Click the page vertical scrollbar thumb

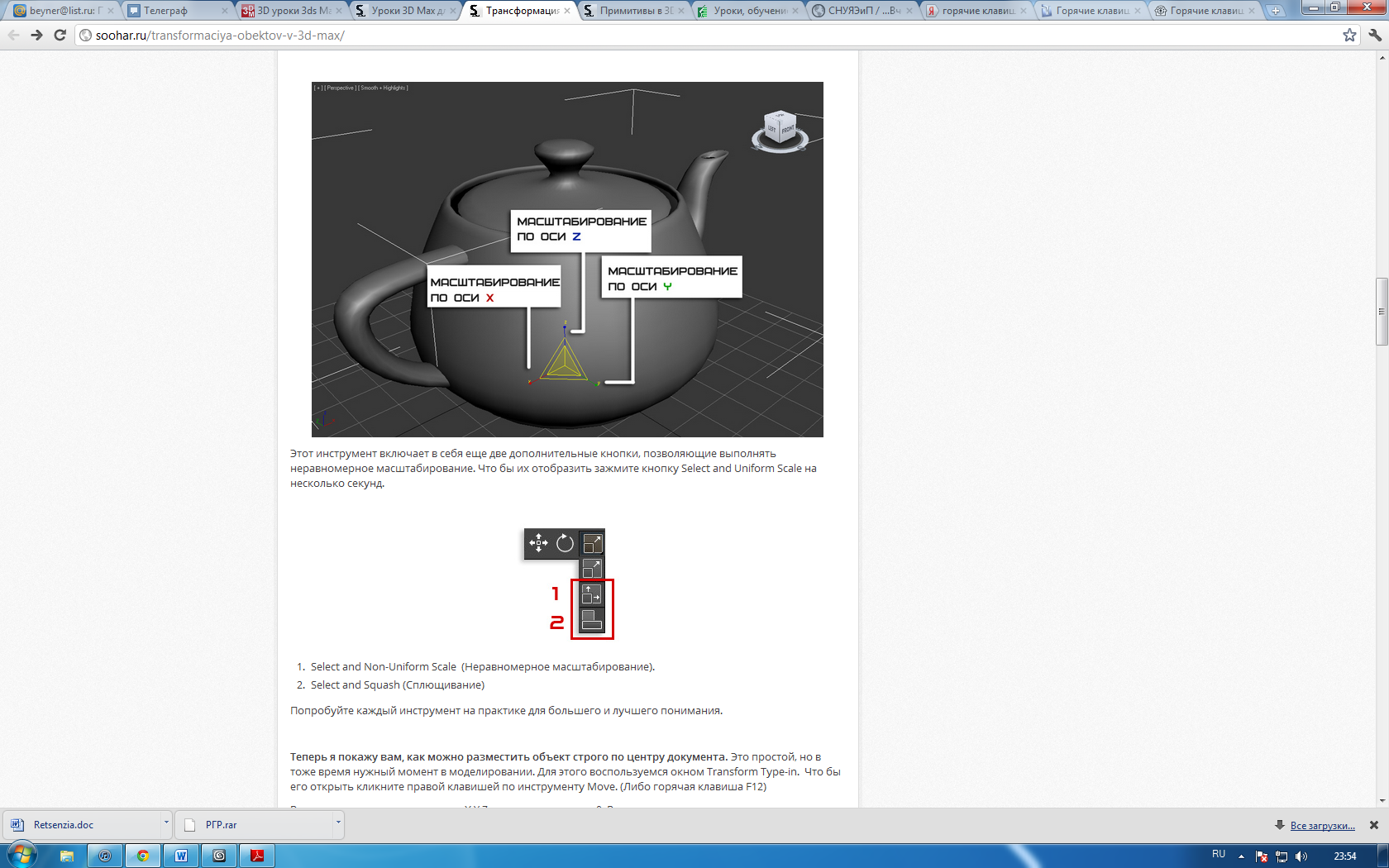coord(1382,312)
